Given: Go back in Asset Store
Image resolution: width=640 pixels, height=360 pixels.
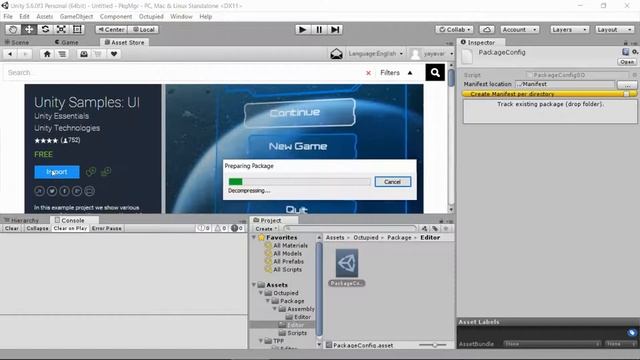Looking at the screenshot, I should pyautogui.click(x=10, y=54).
